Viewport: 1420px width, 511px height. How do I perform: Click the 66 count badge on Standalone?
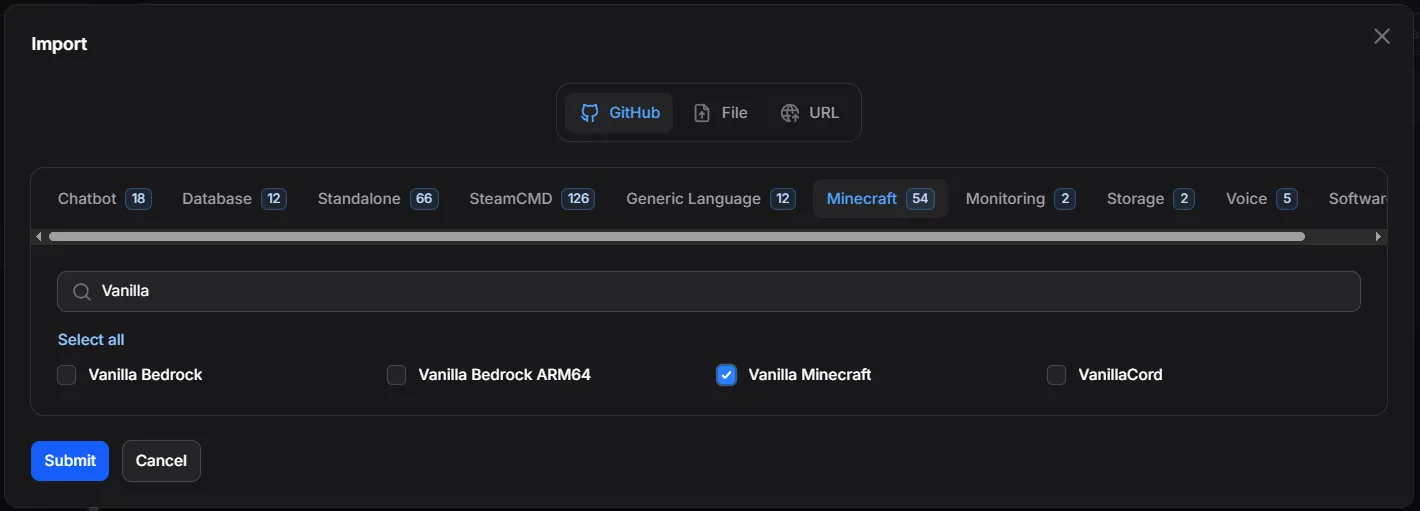(424, 199)
